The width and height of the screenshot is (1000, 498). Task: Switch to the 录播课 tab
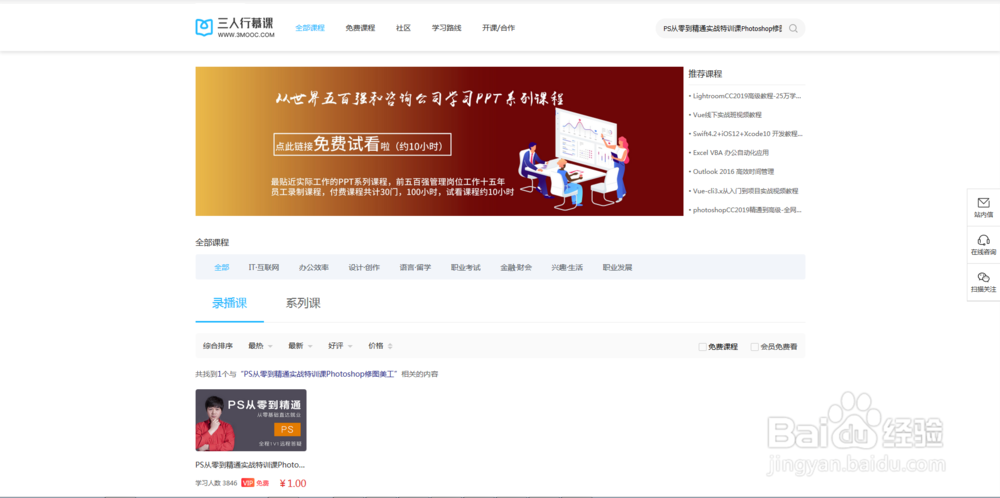[230, 303]
